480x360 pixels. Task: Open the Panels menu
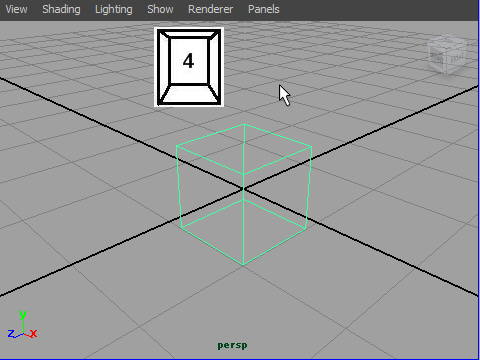point(264,9)
